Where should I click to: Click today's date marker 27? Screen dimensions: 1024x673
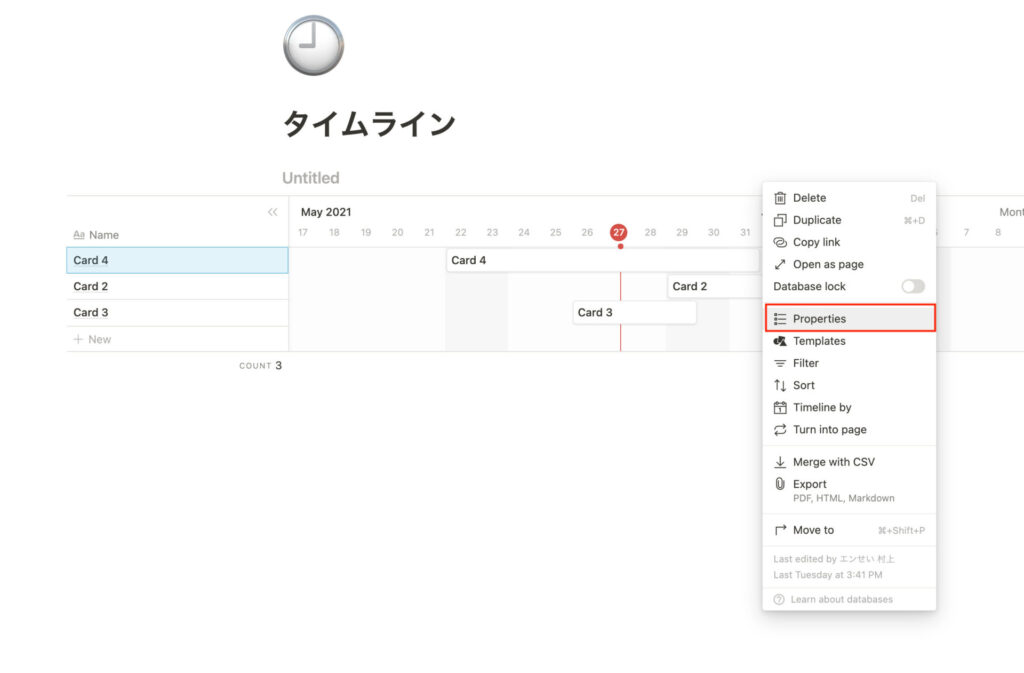(x=618, y=232)
